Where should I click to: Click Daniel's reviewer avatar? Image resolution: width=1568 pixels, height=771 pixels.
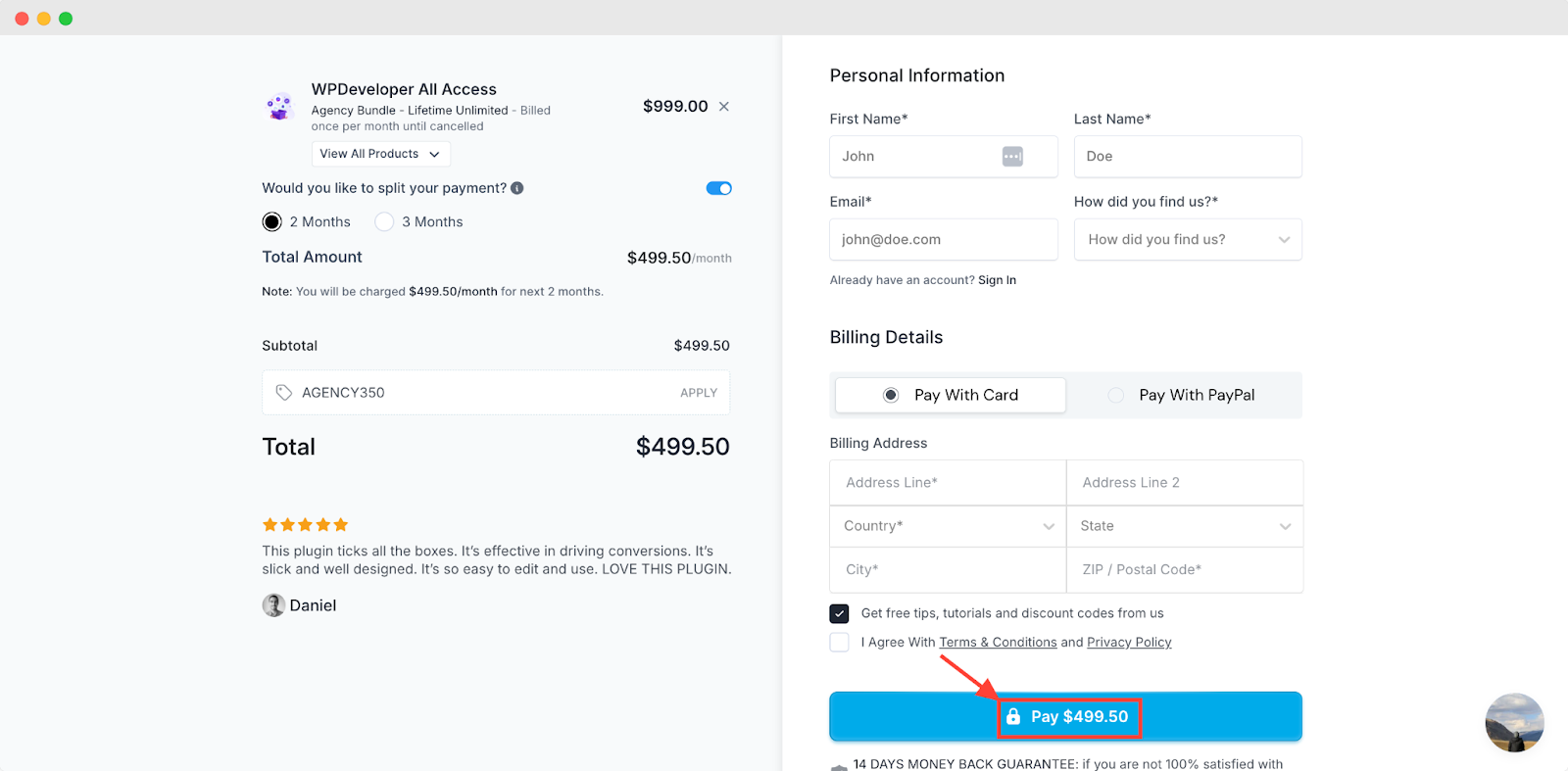point(273,605)
